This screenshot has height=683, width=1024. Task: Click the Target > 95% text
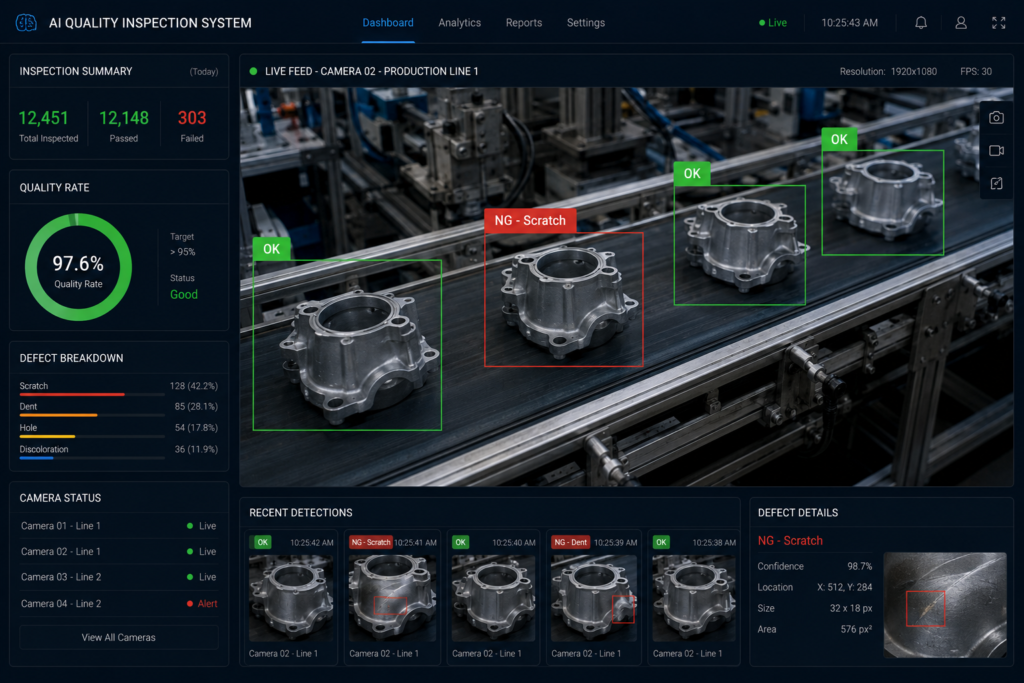tap(182, 244)
